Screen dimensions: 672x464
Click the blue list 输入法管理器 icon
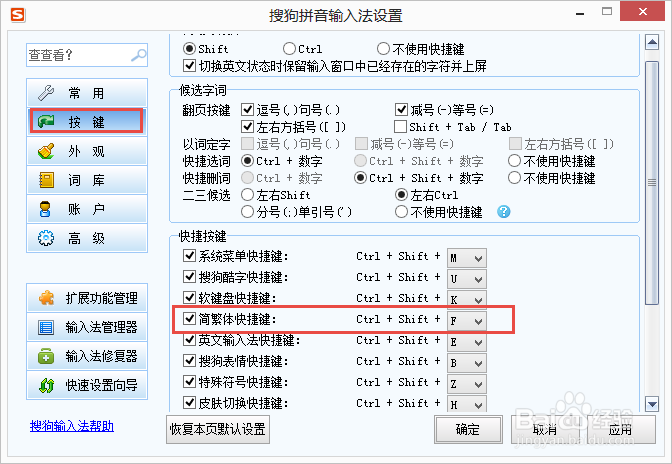click(x=46, y=327)
